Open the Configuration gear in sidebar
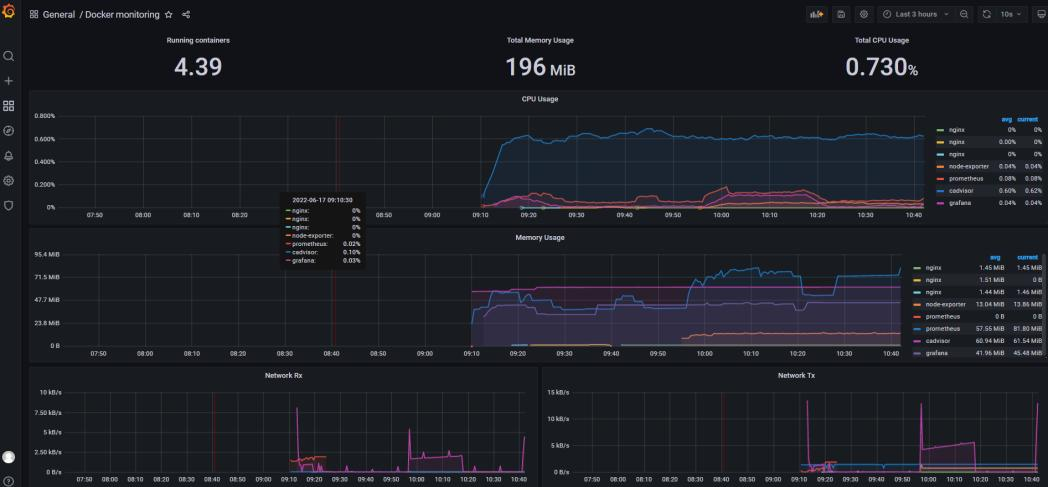 (9, 180)
